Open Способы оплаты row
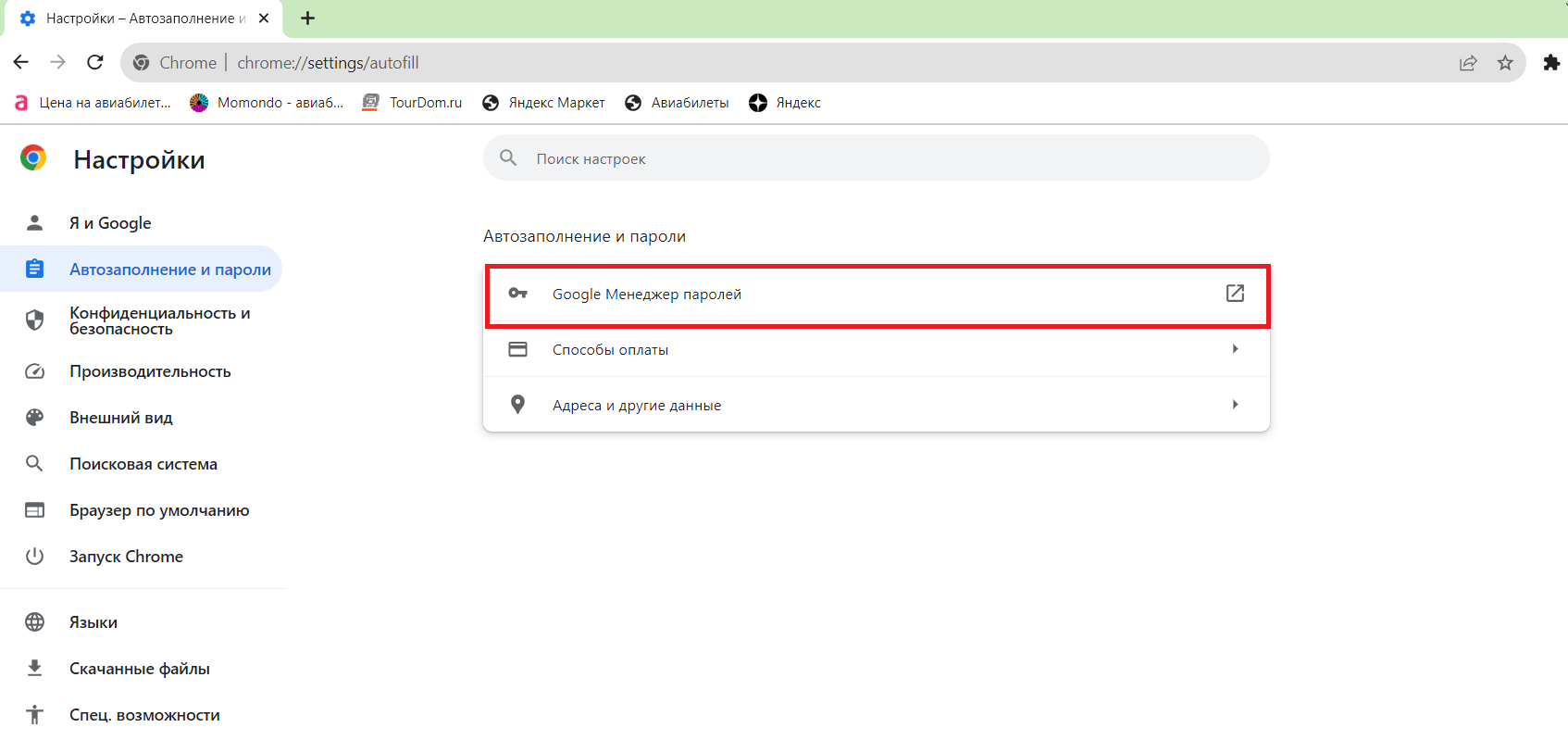 pyautogui.click(x=877, y=349)
